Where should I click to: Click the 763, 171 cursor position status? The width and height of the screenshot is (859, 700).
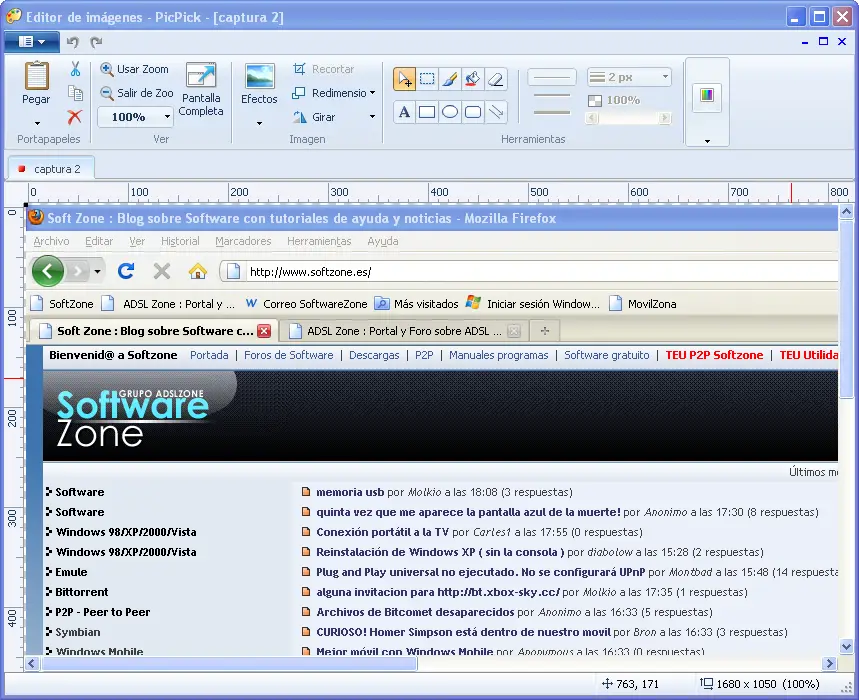tap(630, 684)
